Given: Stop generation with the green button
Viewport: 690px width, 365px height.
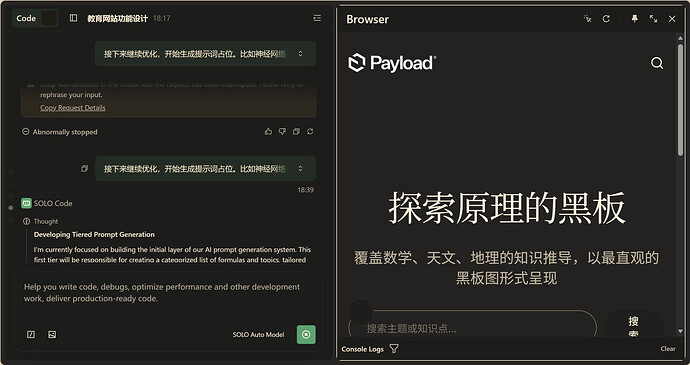Looking at the screenshot, I should [x=306, y=335].
